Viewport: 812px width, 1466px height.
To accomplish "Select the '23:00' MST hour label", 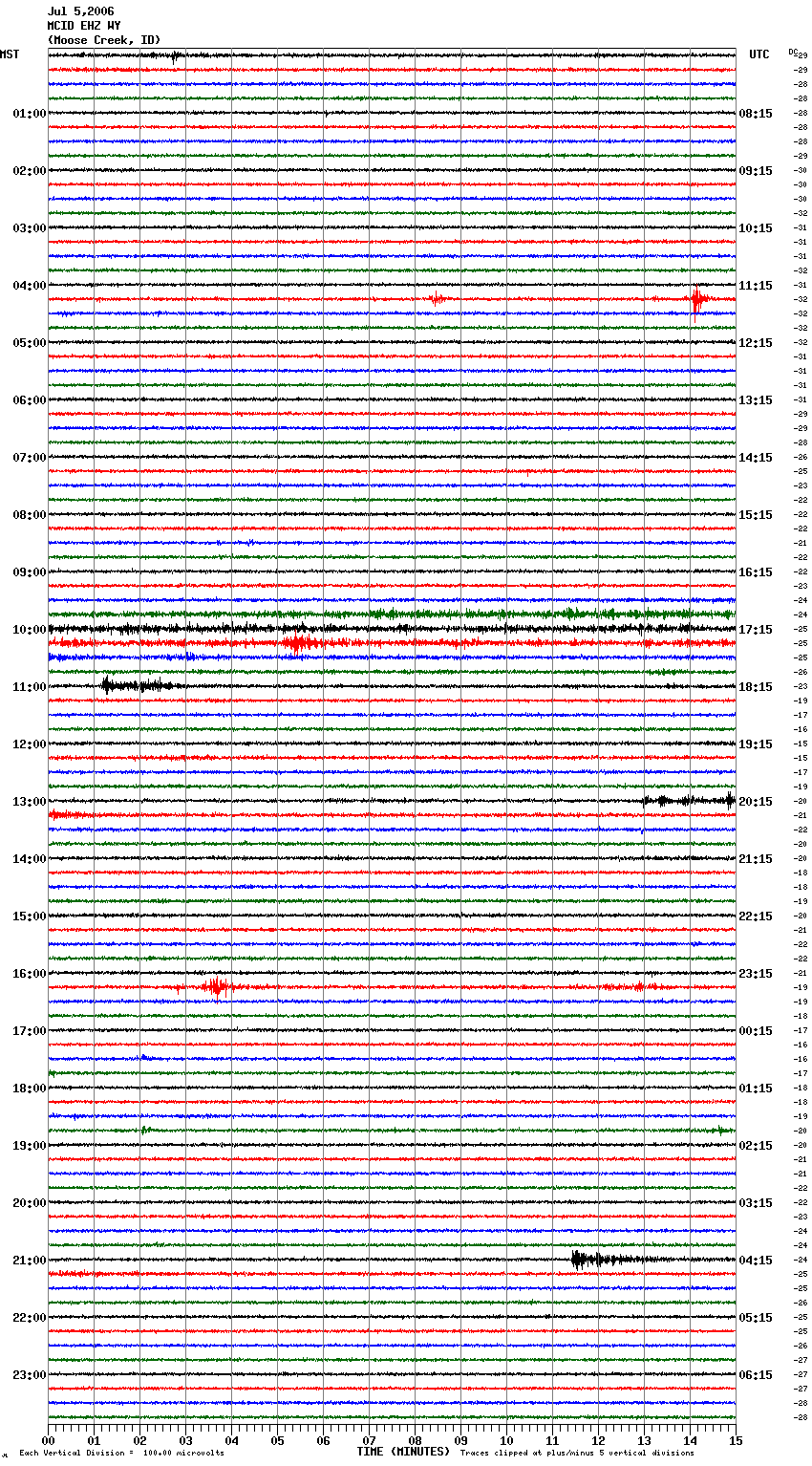I will 30,1375.
